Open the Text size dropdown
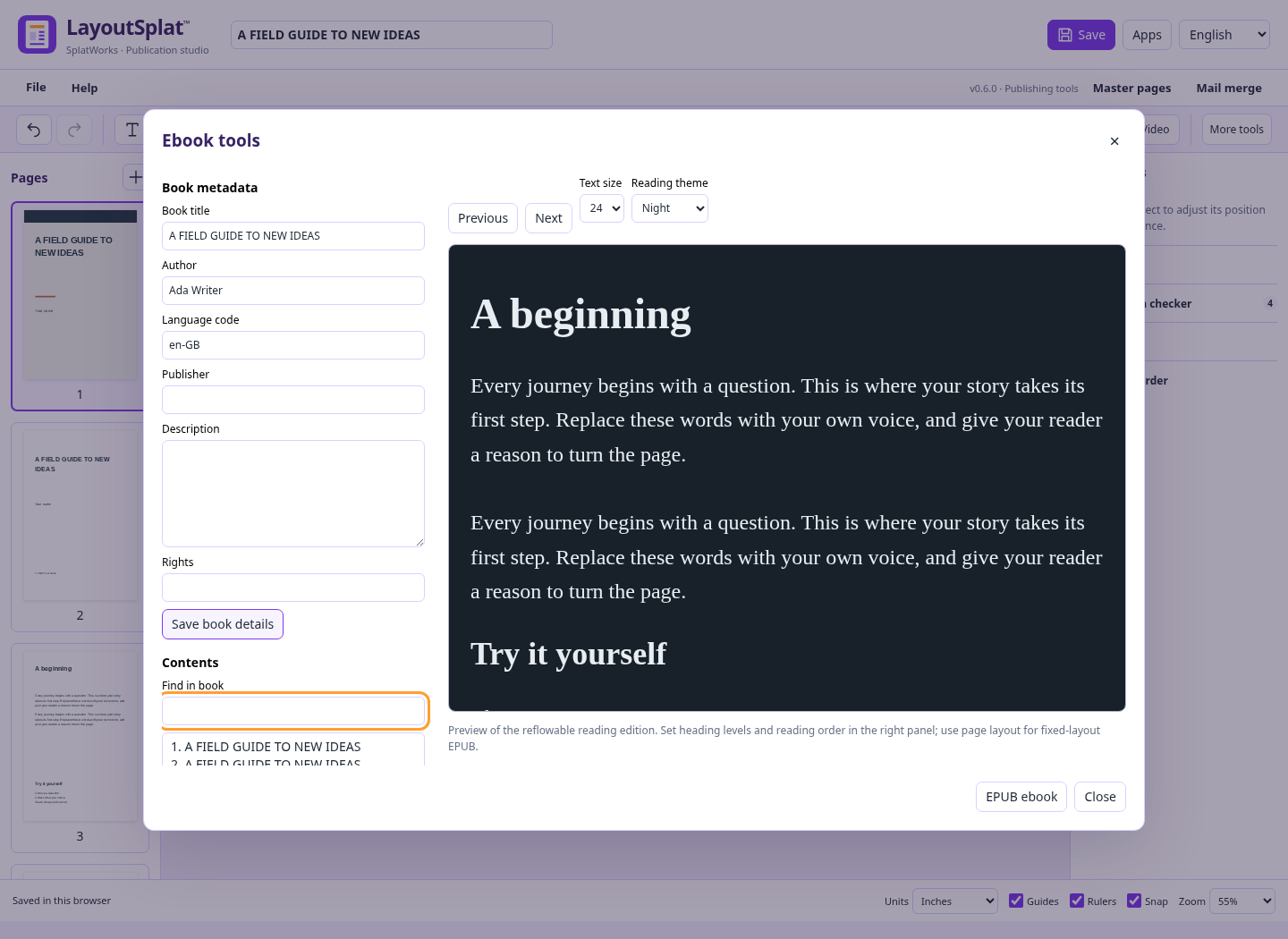This screenshot has width=1288, height=939. (602, 208)
